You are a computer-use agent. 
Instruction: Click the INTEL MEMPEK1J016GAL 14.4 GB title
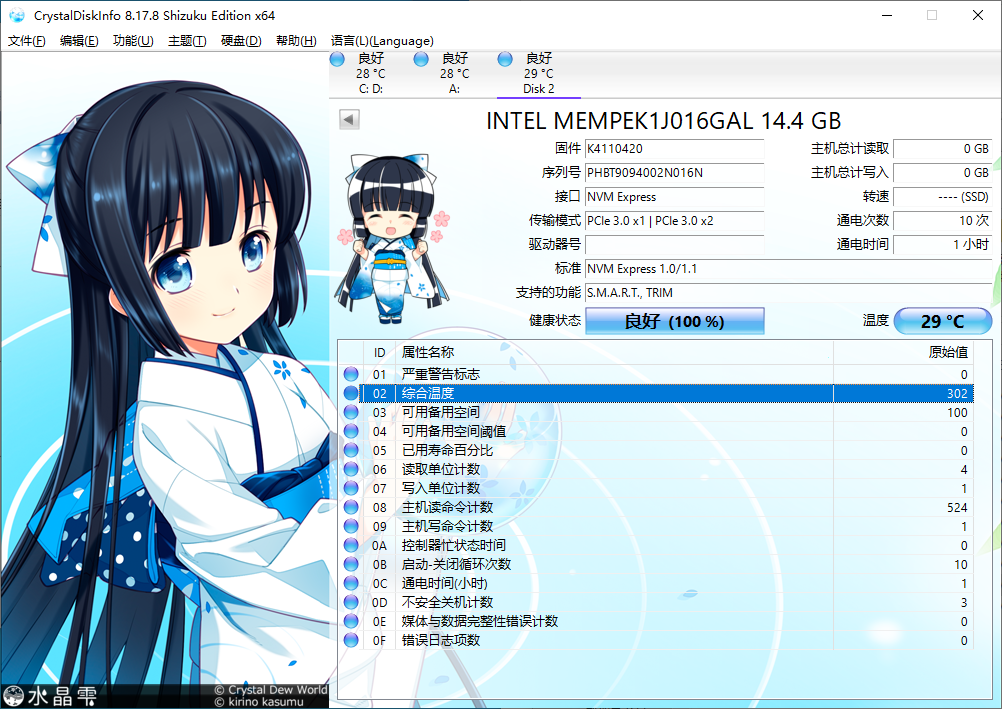click(x=663, y=121)
